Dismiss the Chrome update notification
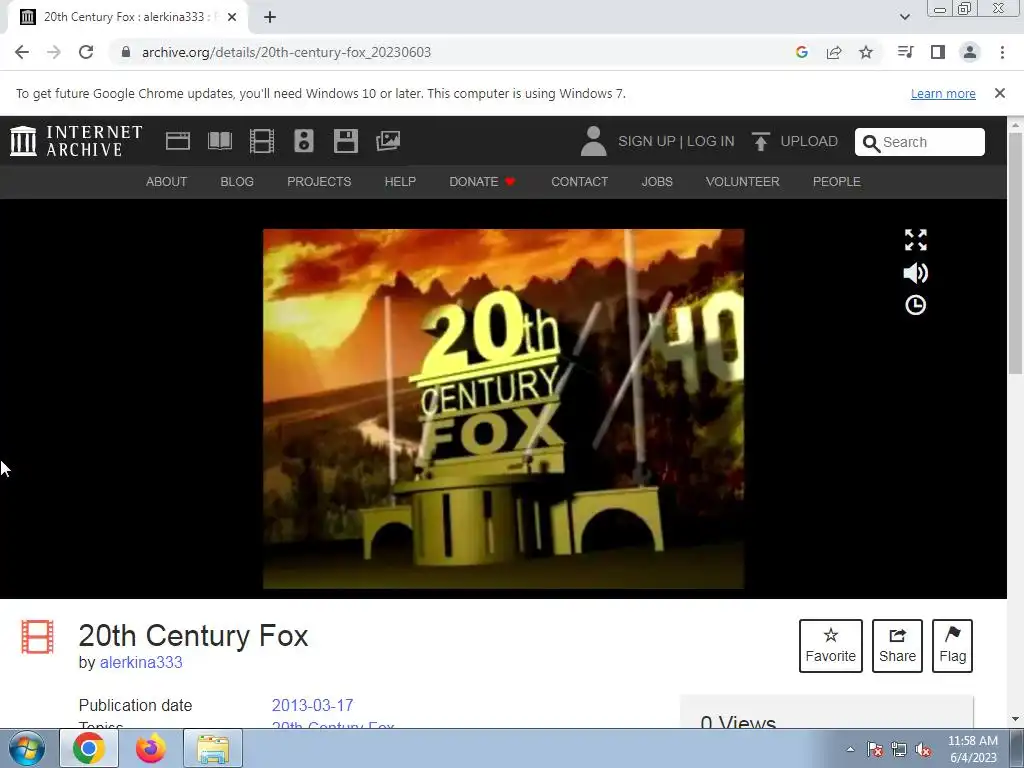This screenshot has width=1024, height=768. (1000, 93)
